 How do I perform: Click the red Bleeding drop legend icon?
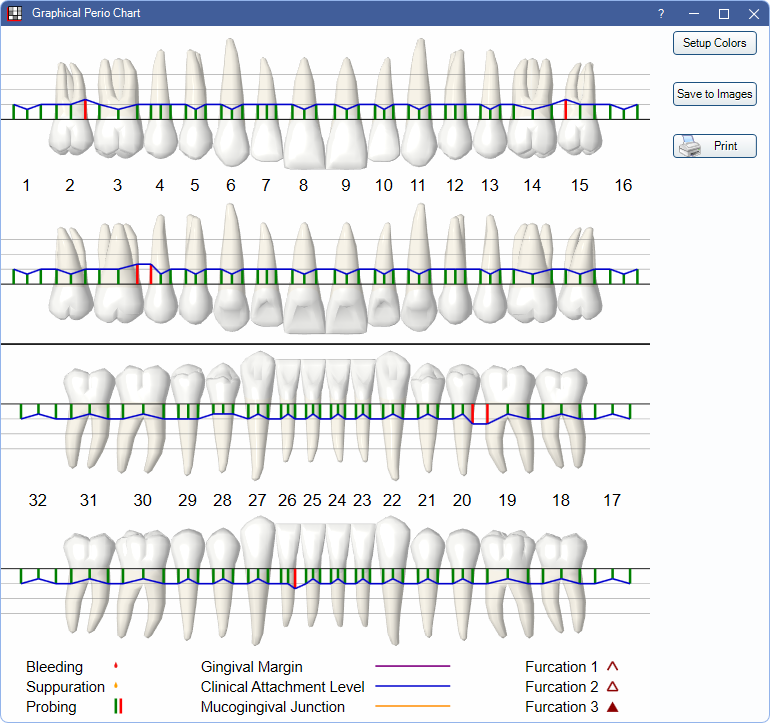click(117, 667)
